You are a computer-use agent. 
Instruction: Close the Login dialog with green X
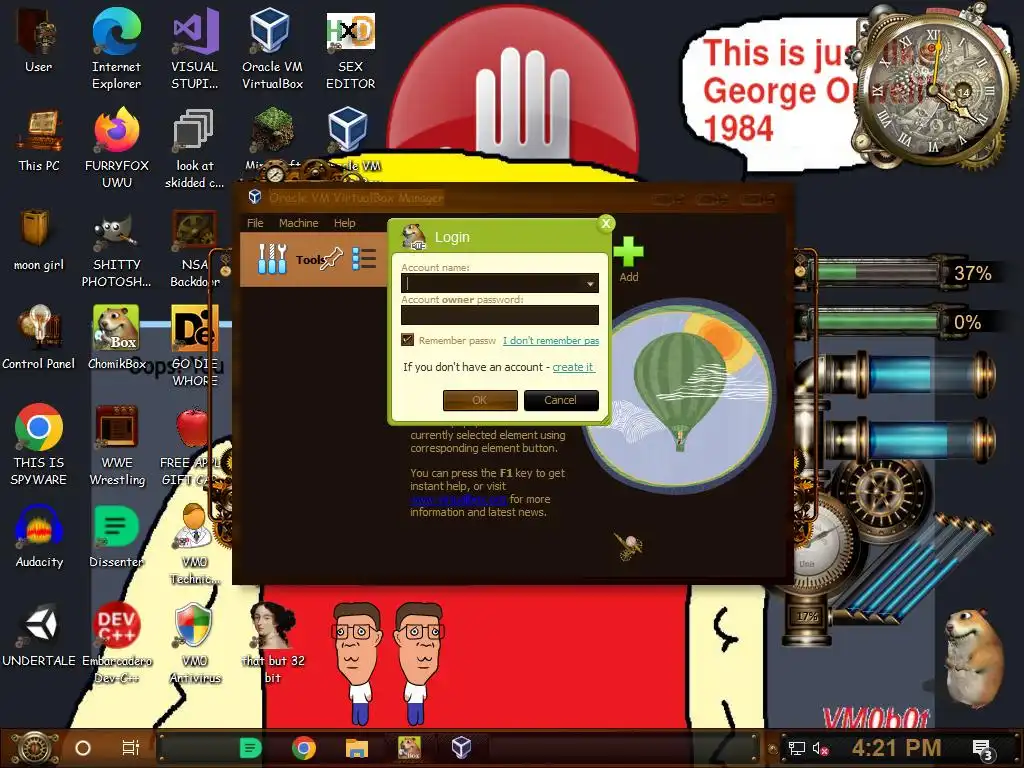point(606,223)
